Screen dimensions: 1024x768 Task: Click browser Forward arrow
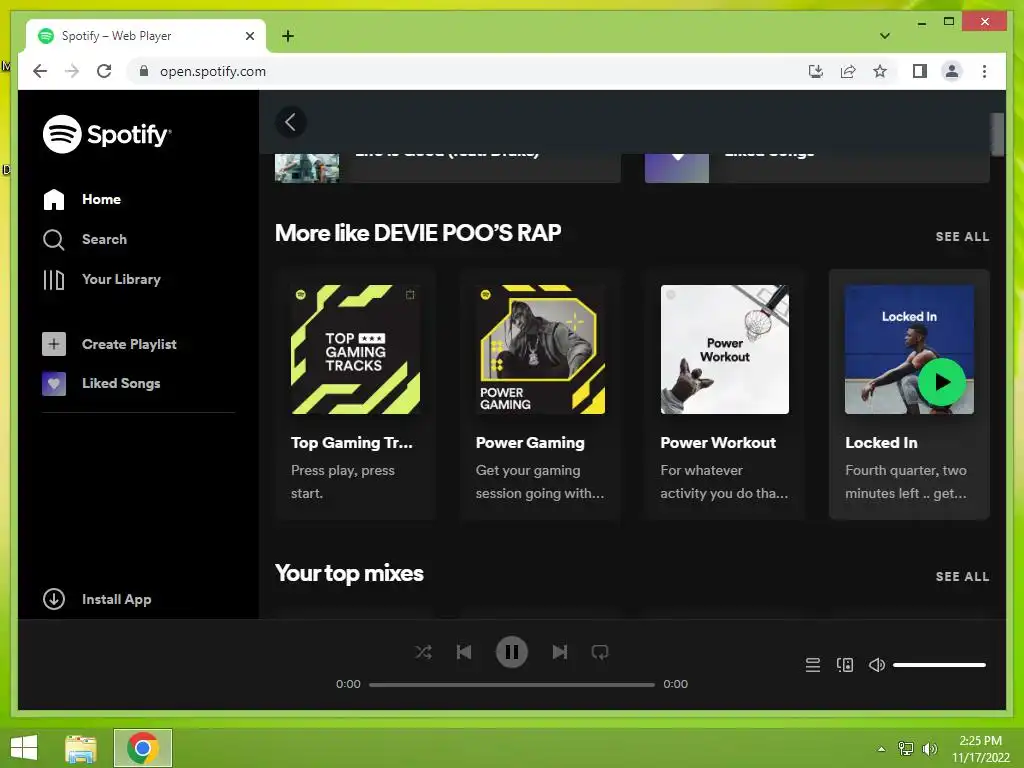(72, 71)
